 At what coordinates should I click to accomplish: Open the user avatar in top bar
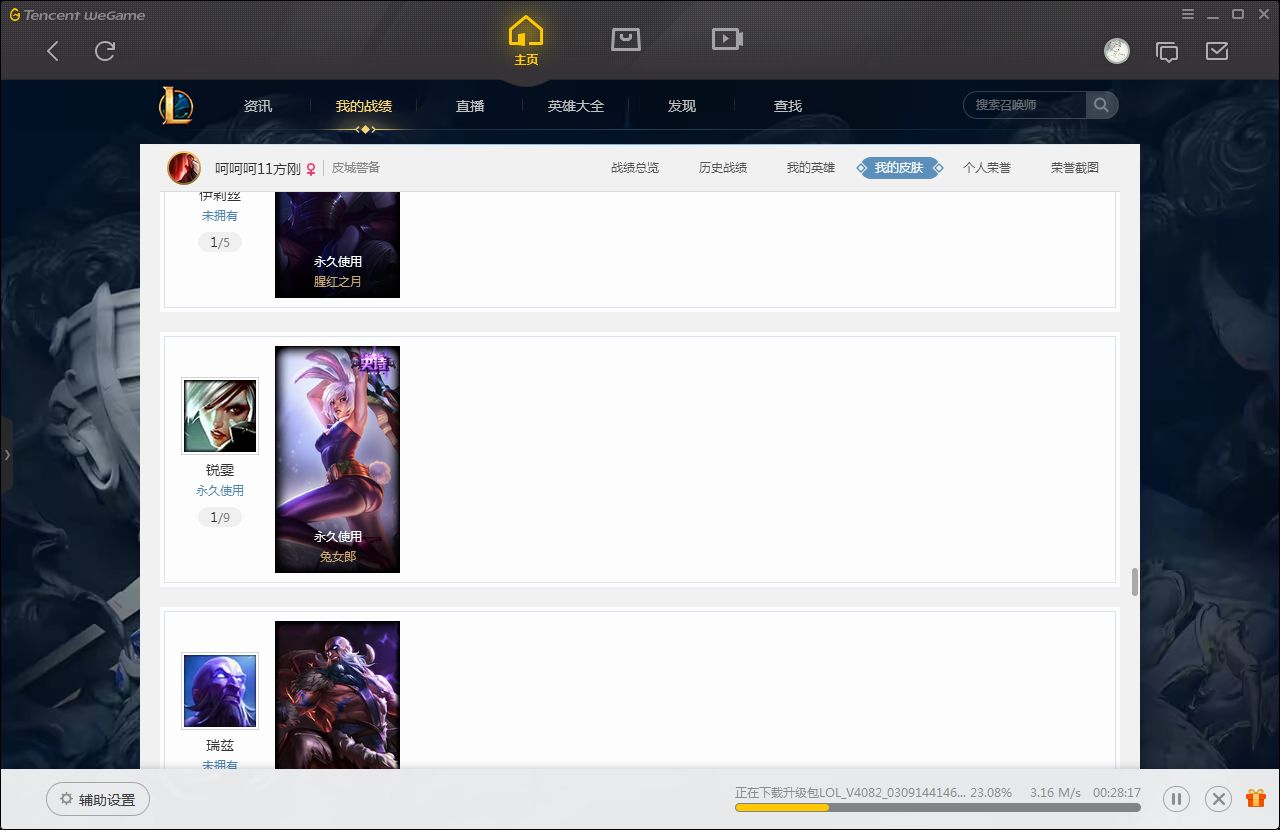pos(1117,51)
